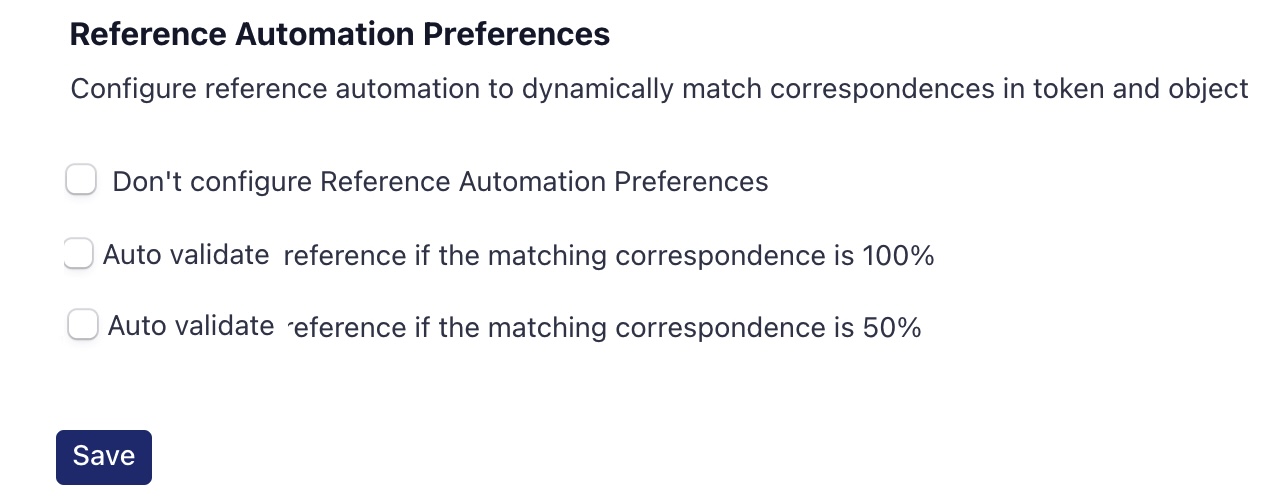
Task: Check the Don't configure Reference Automation Preferences checkbox
Action: pyautogui.click(x=81, y=181)
